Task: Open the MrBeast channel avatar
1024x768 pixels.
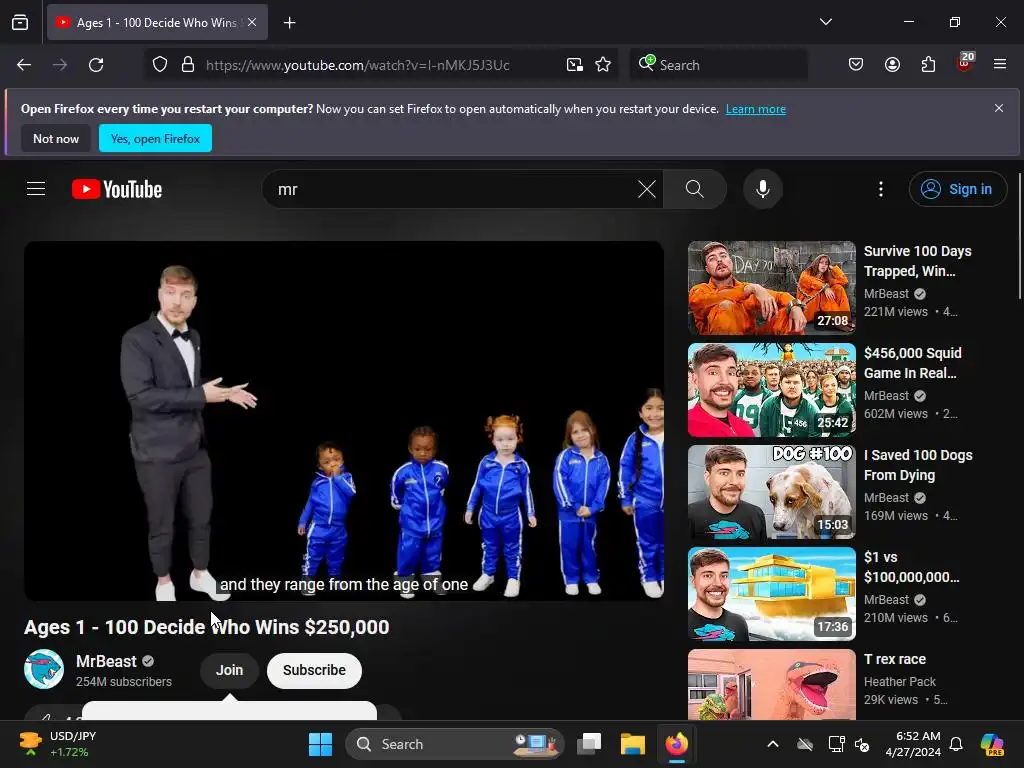Action: click(x=44, y=669)
